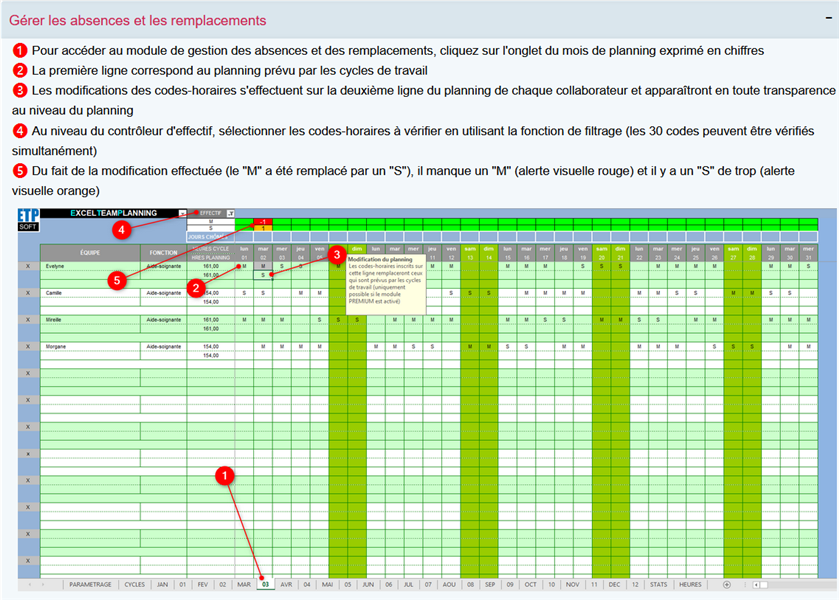Click the horizontal scrollbar beside sheet tabs

click(790, 584)
